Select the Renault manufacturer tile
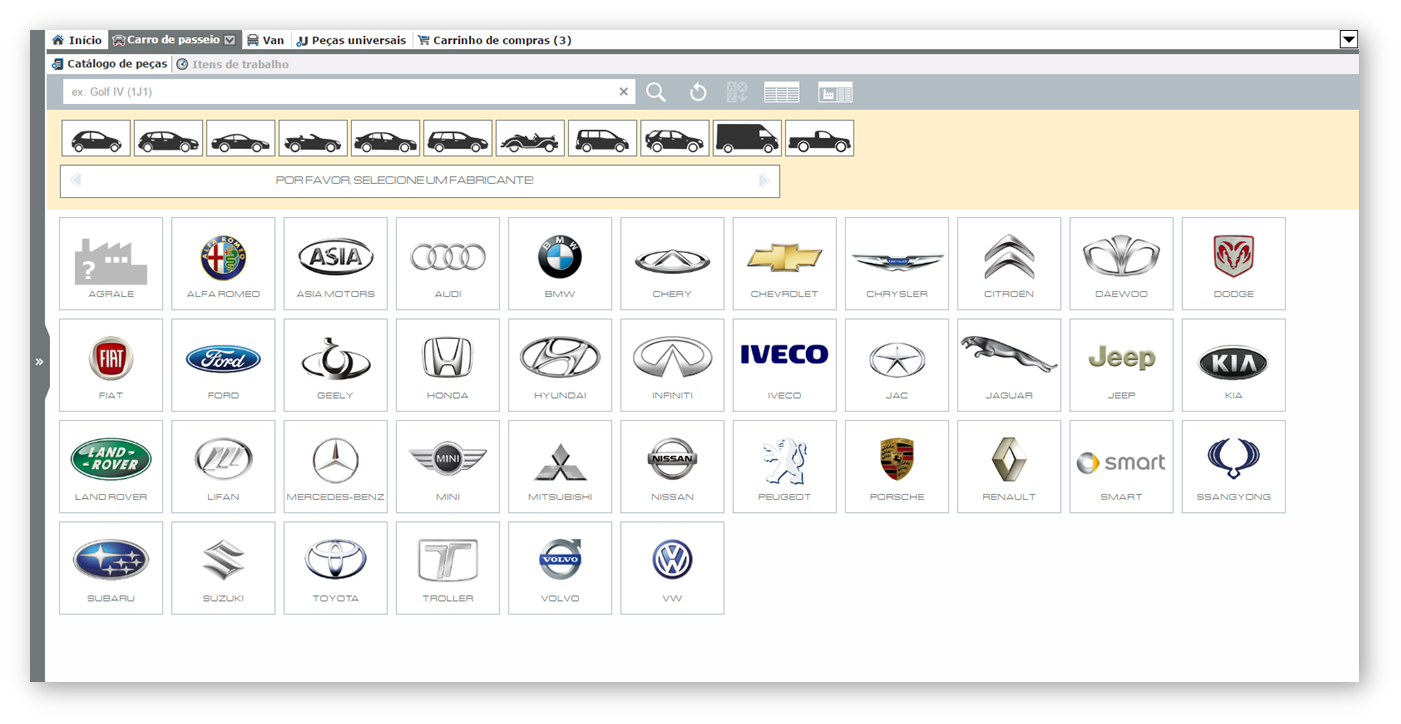The image size is (1401, 724). [x=1009, y=466]
